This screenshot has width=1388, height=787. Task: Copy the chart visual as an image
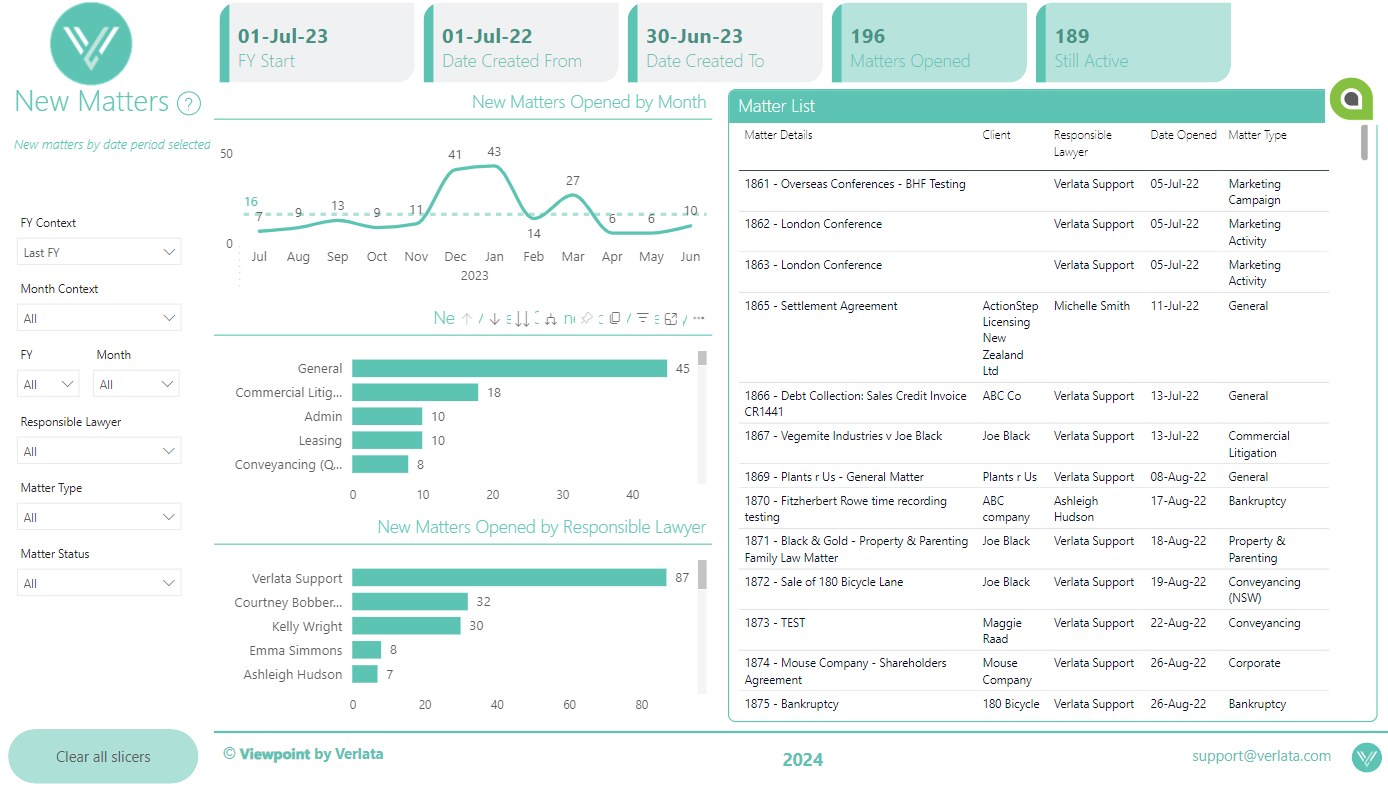click(615, 318)
